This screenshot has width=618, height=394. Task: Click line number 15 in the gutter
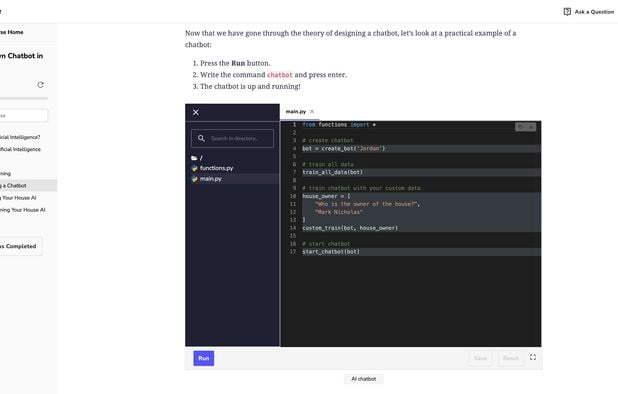point(293,236)
